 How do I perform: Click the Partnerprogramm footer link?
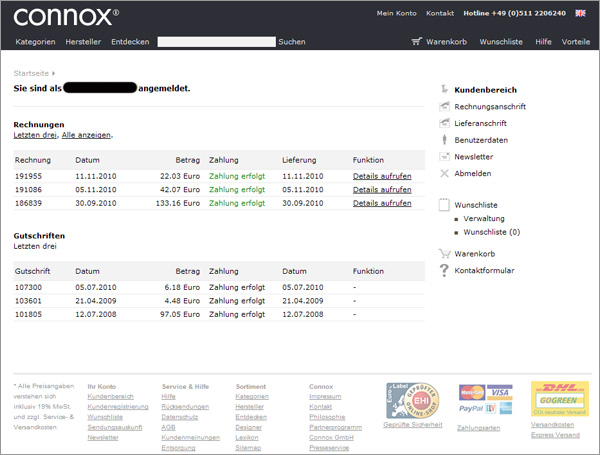[336, 427]
